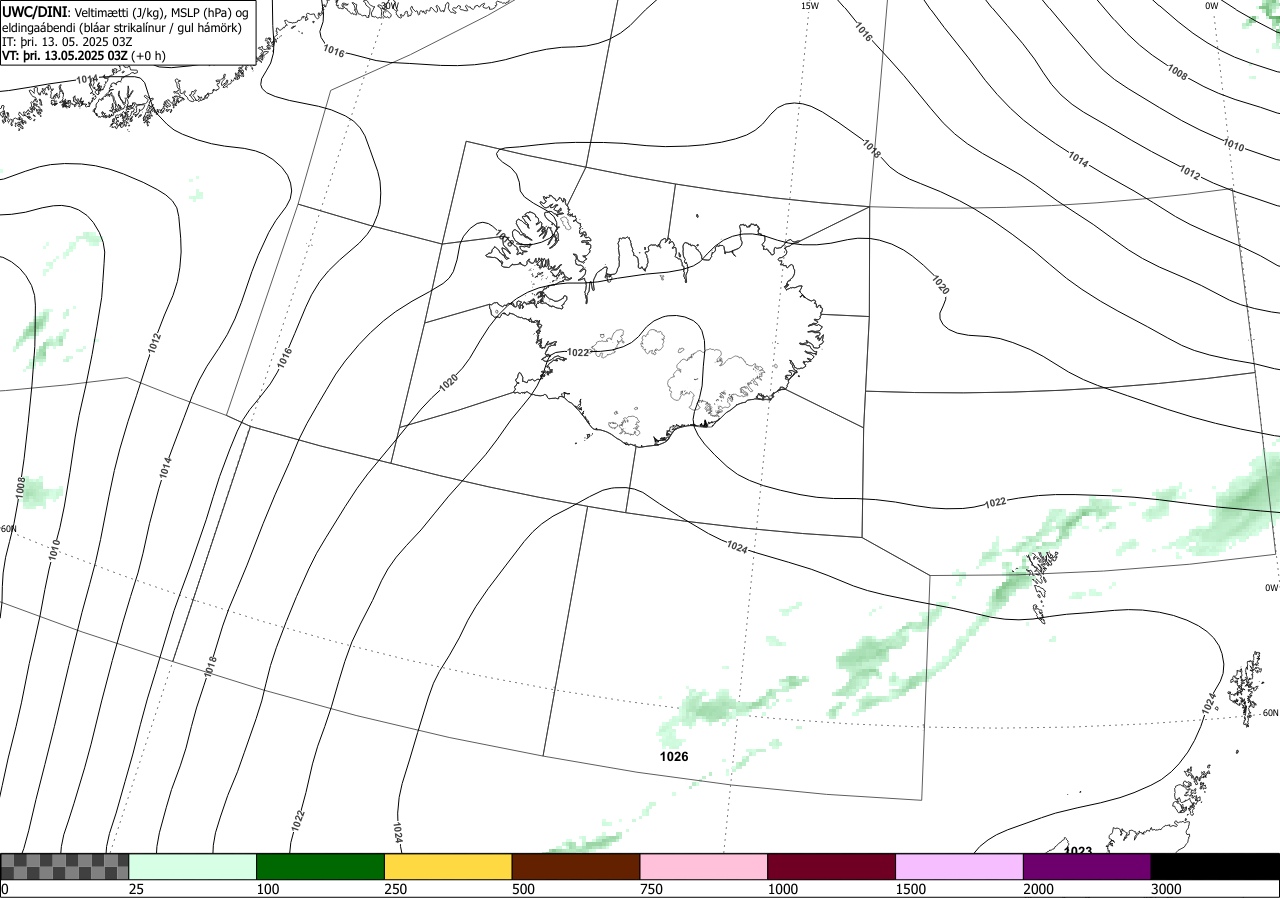Click the brown 500–750 legend swatch
This screenshot has width=1280, height=898.
(576, 866)
